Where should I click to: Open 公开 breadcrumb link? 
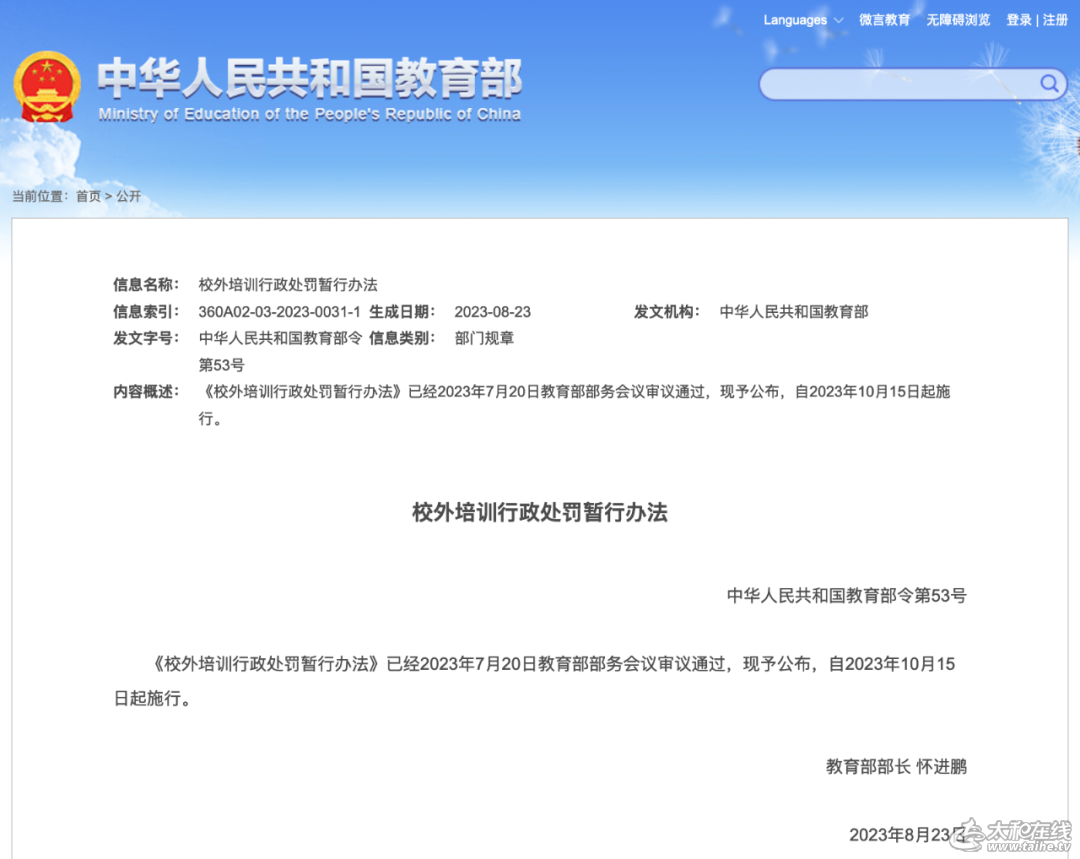129,196
